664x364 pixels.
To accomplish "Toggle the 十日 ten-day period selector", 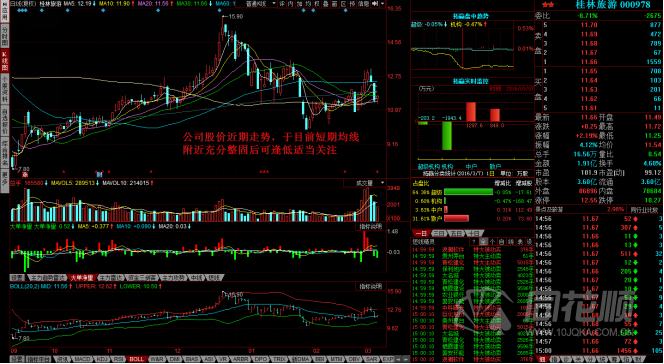I will [474, 234].
